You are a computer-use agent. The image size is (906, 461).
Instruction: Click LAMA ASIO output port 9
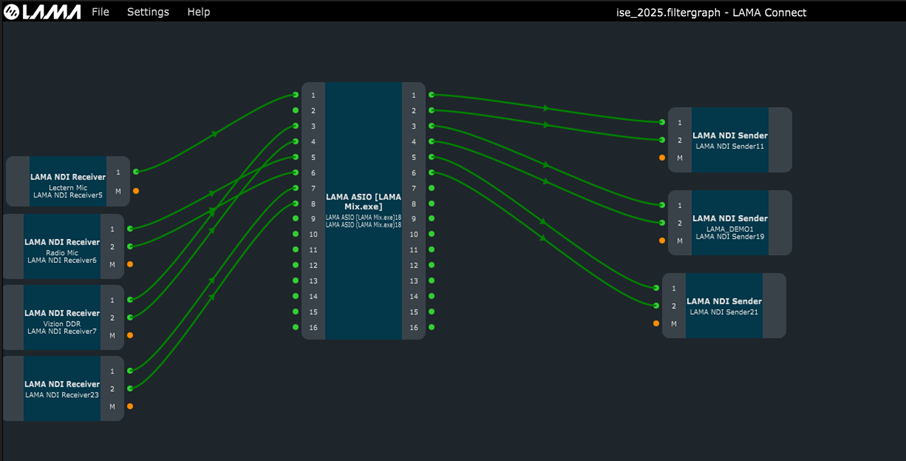tap(432, 219)
